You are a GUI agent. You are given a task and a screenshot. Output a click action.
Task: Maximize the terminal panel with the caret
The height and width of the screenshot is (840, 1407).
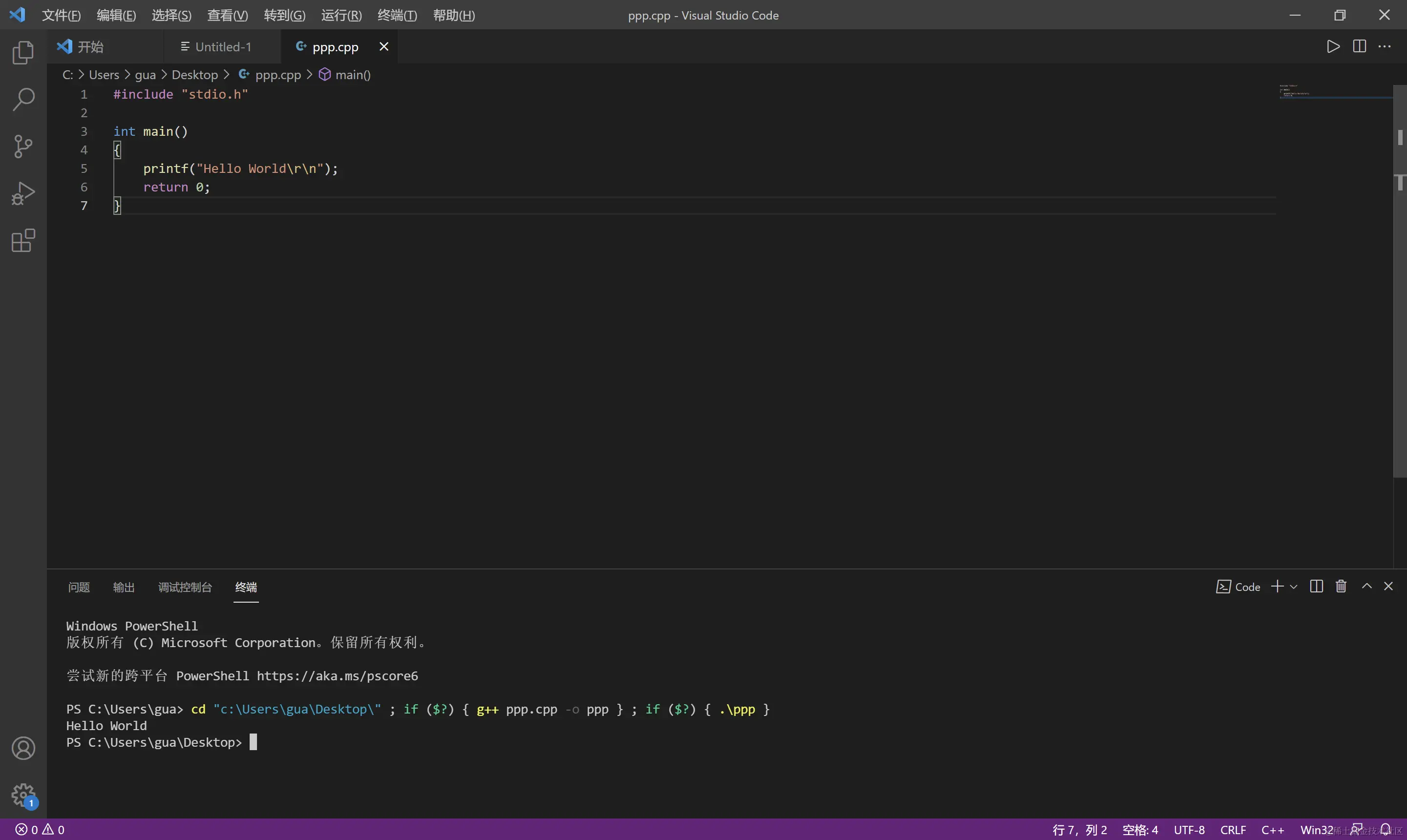point(1366,587)
